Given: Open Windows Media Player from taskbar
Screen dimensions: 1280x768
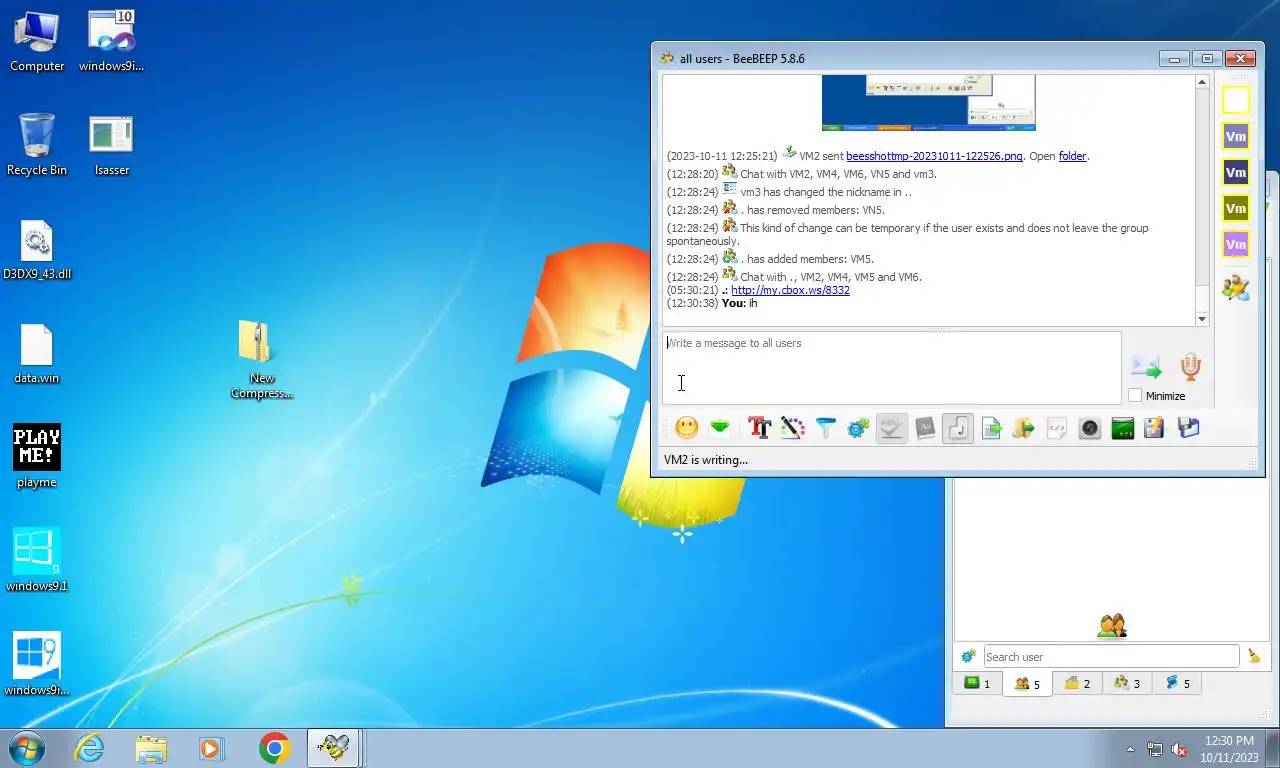Looking at the screenshot, I should click(x=211, y=748).
